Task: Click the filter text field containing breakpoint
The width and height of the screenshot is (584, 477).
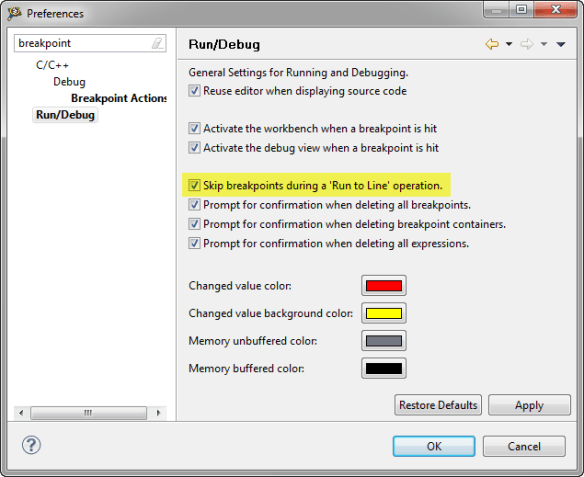Action: point(90,43)
